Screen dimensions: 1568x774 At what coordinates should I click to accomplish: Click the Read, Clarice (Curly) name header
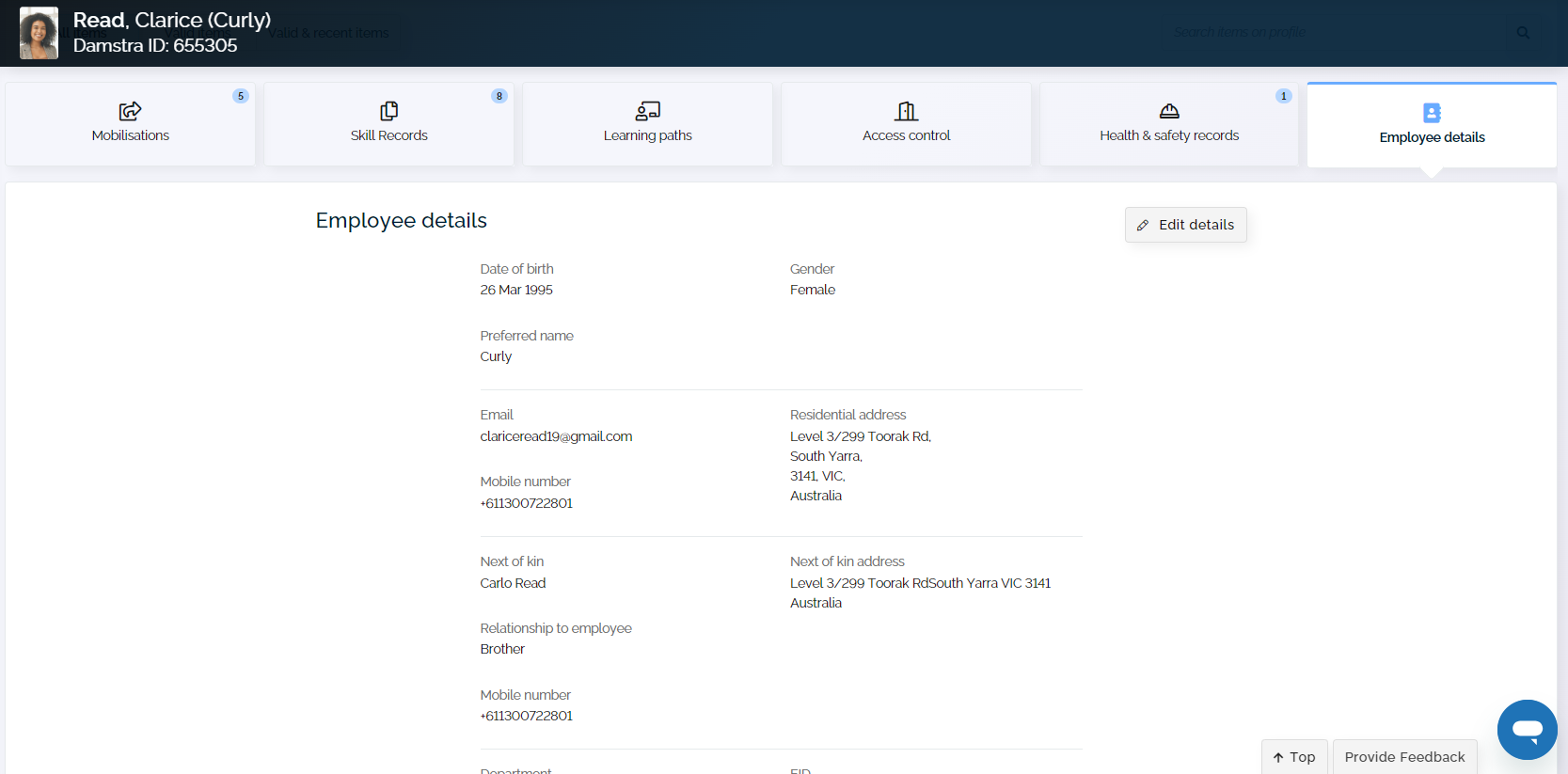pyautogui.click(x=172, y=20)
